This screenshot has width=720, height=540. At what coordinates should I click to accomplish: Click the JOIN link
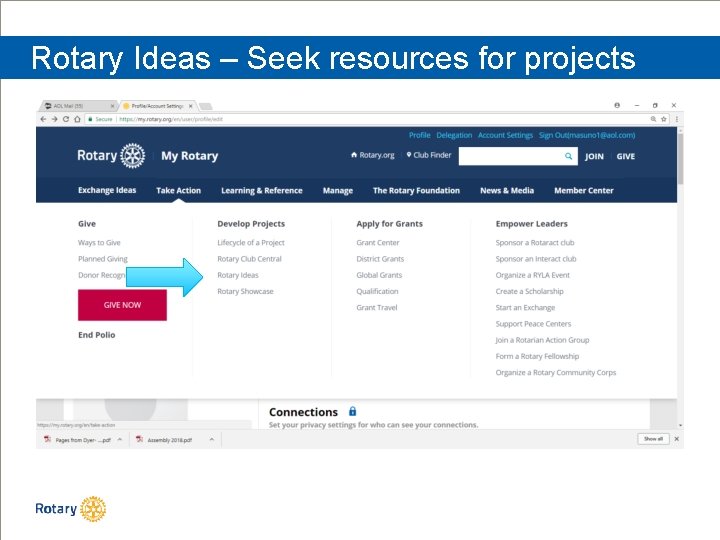pos(594,157)
